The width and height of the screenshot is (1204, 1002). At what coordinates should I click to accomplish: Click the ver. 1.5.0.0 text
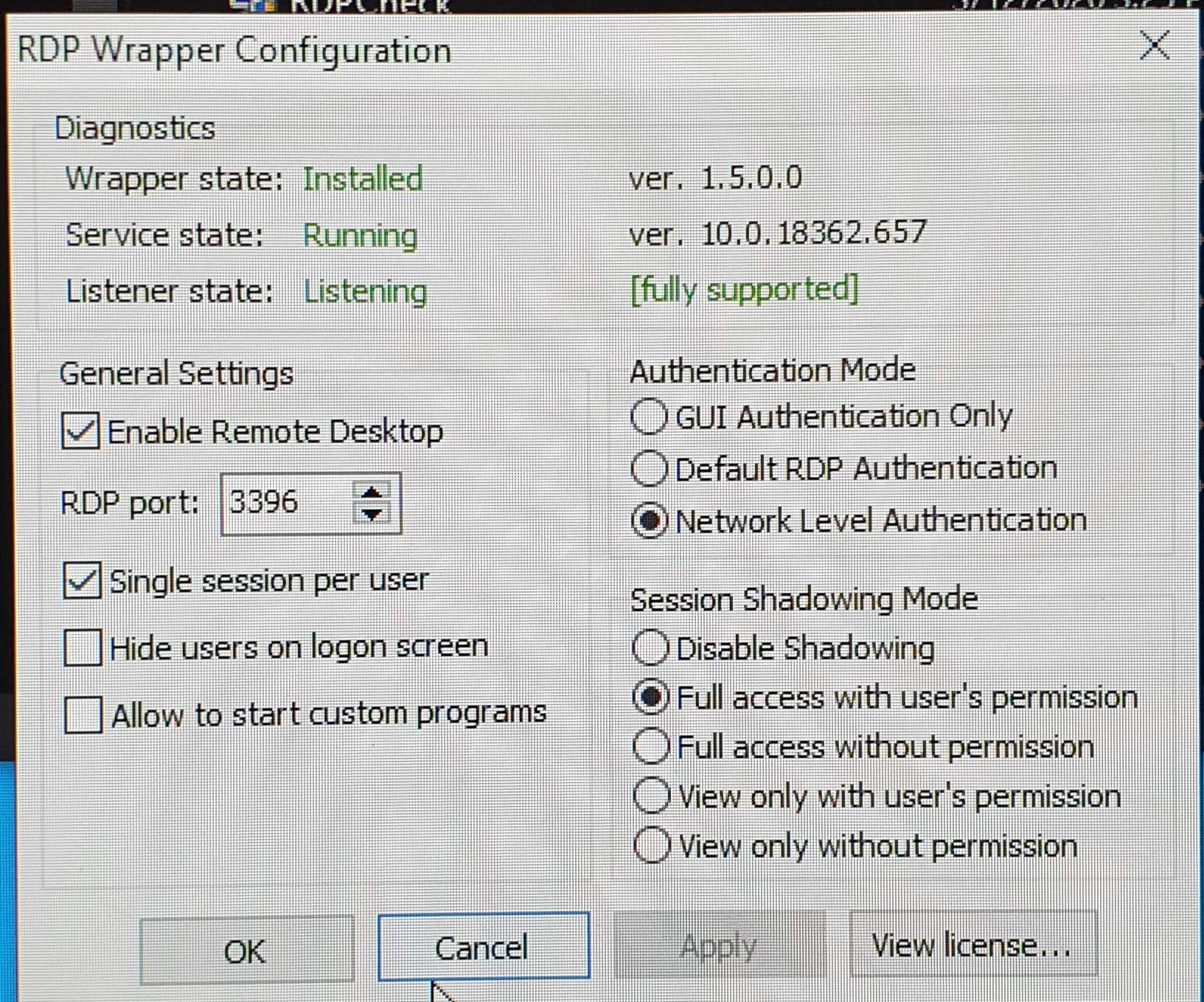pos(714,178)
